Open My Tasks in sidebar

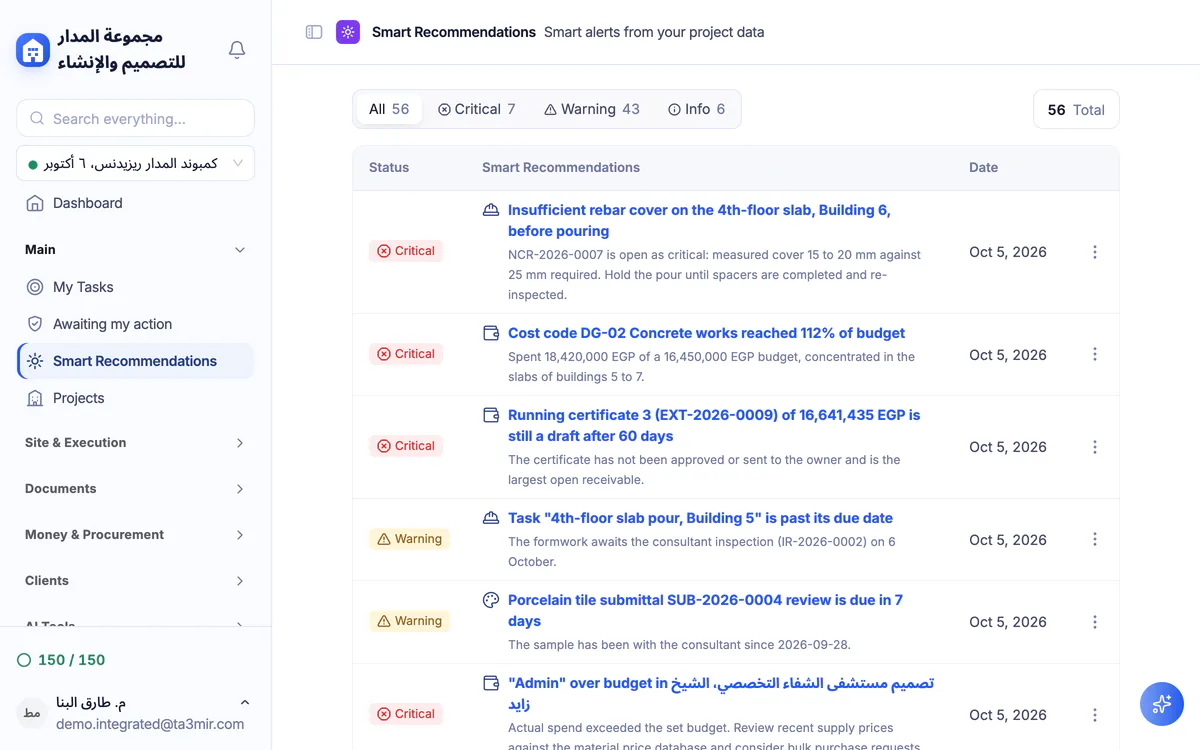point(135,287)
